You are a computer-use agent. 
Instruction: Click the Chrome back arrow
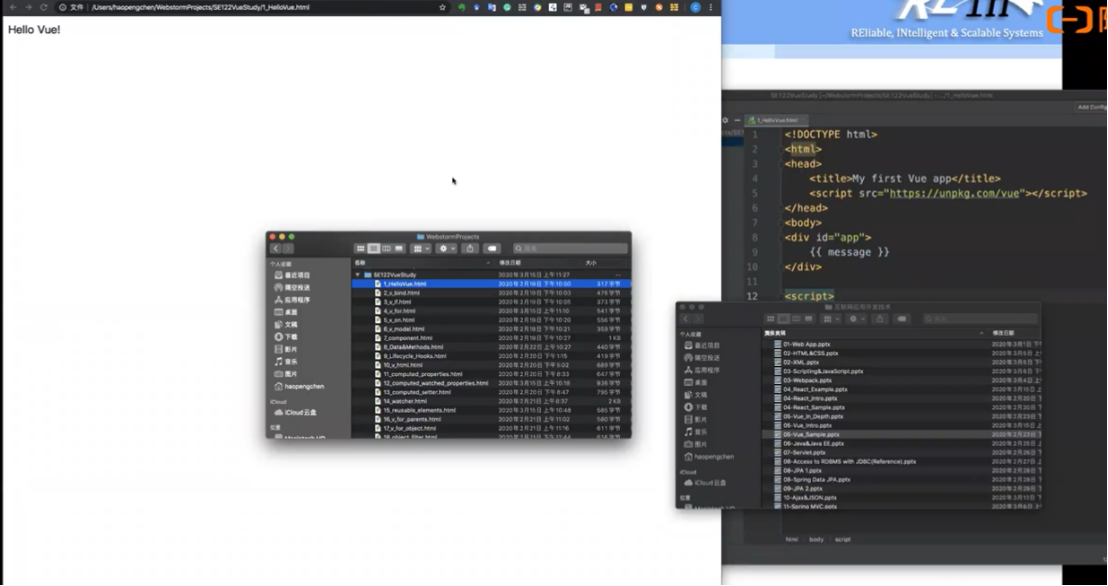pyautogui.click(x=12, y=7)
